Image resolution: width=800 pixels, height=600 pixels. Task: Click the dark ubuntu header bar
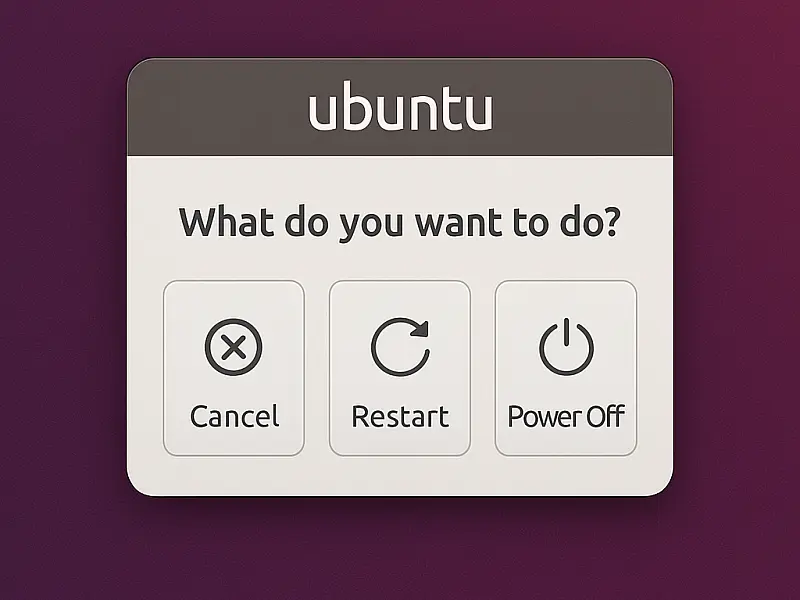coord(400,107)
